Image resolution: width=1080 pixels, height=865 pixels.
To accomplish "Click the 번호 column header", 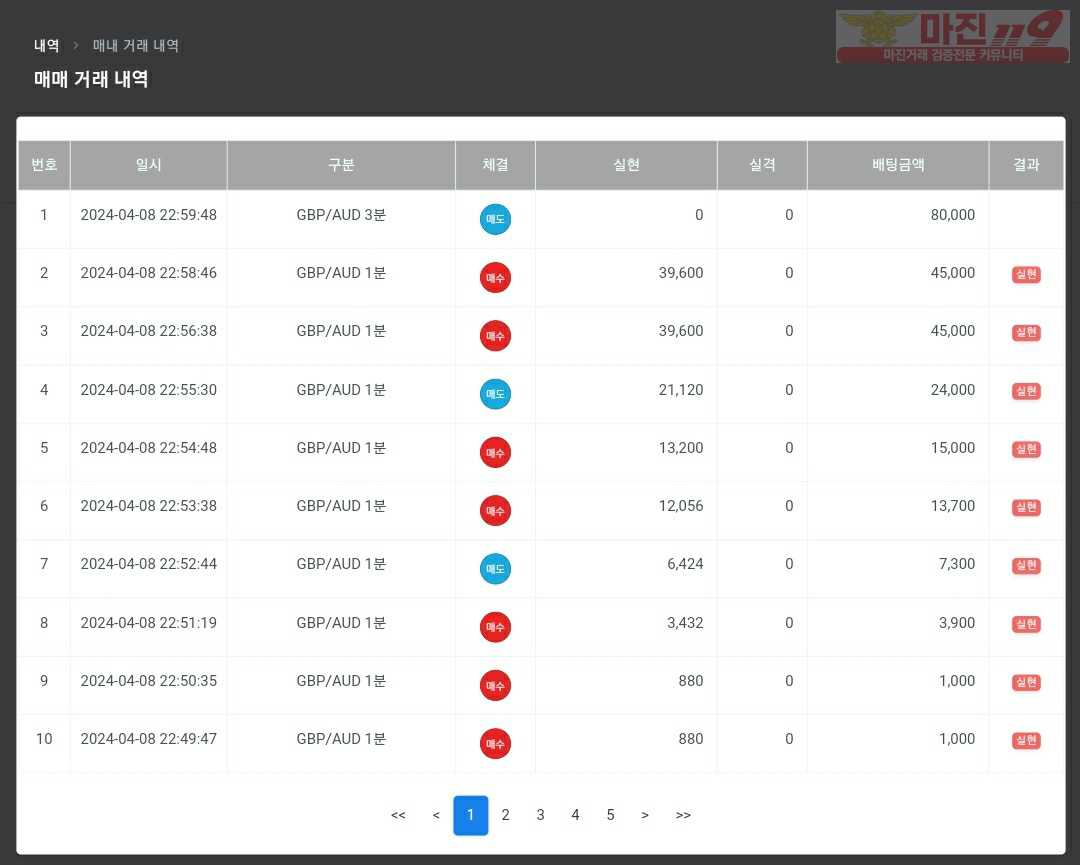I will [44, 165].
